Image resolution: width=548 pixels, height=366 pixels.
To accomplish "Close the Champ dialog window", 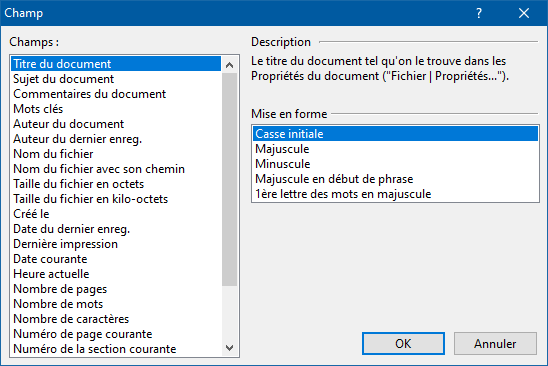I will (524, 13).
